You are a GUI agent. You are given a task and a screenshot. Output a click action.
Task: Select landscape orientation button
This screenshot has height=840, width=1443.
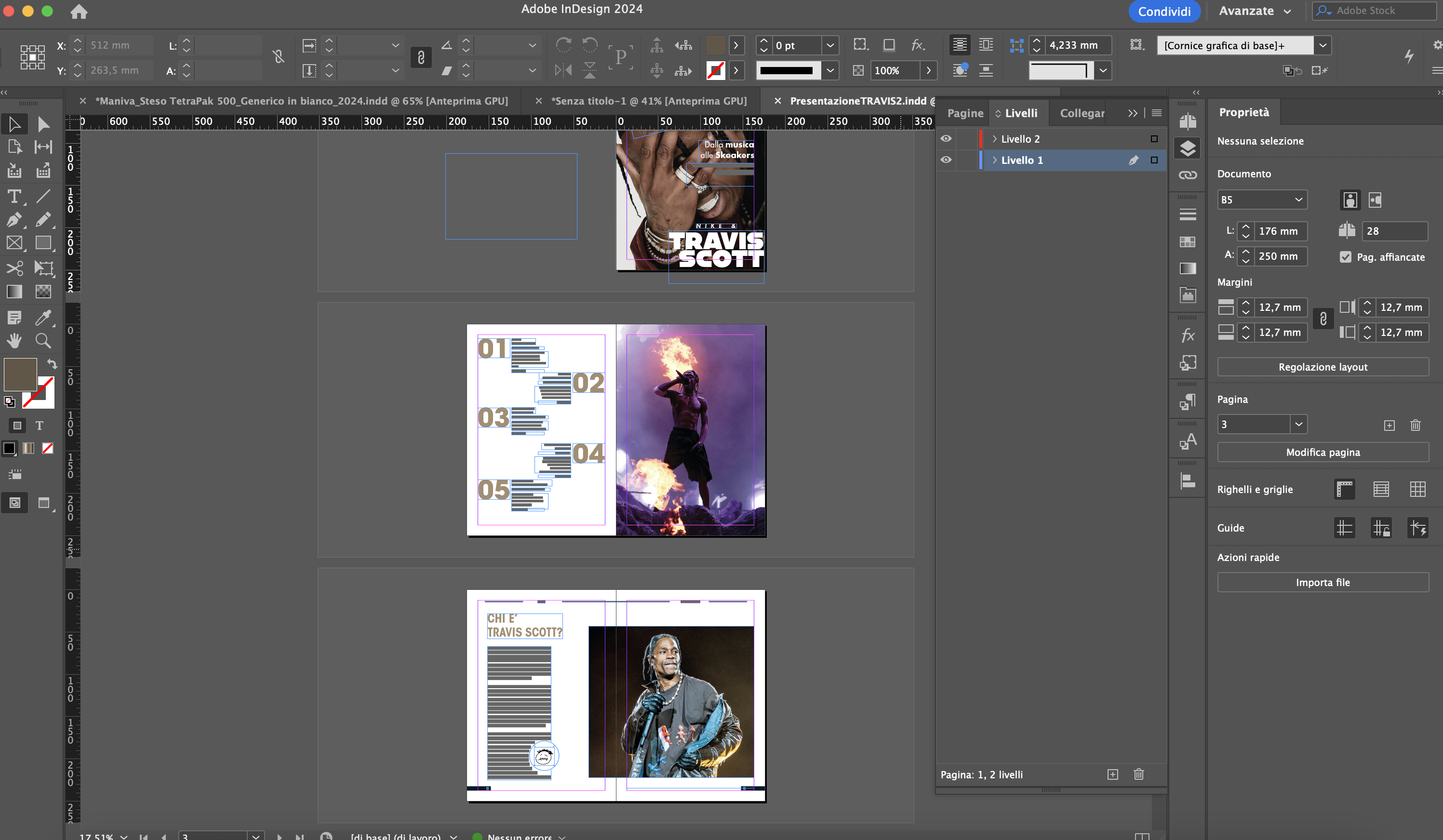click(x=1376, y=200)
